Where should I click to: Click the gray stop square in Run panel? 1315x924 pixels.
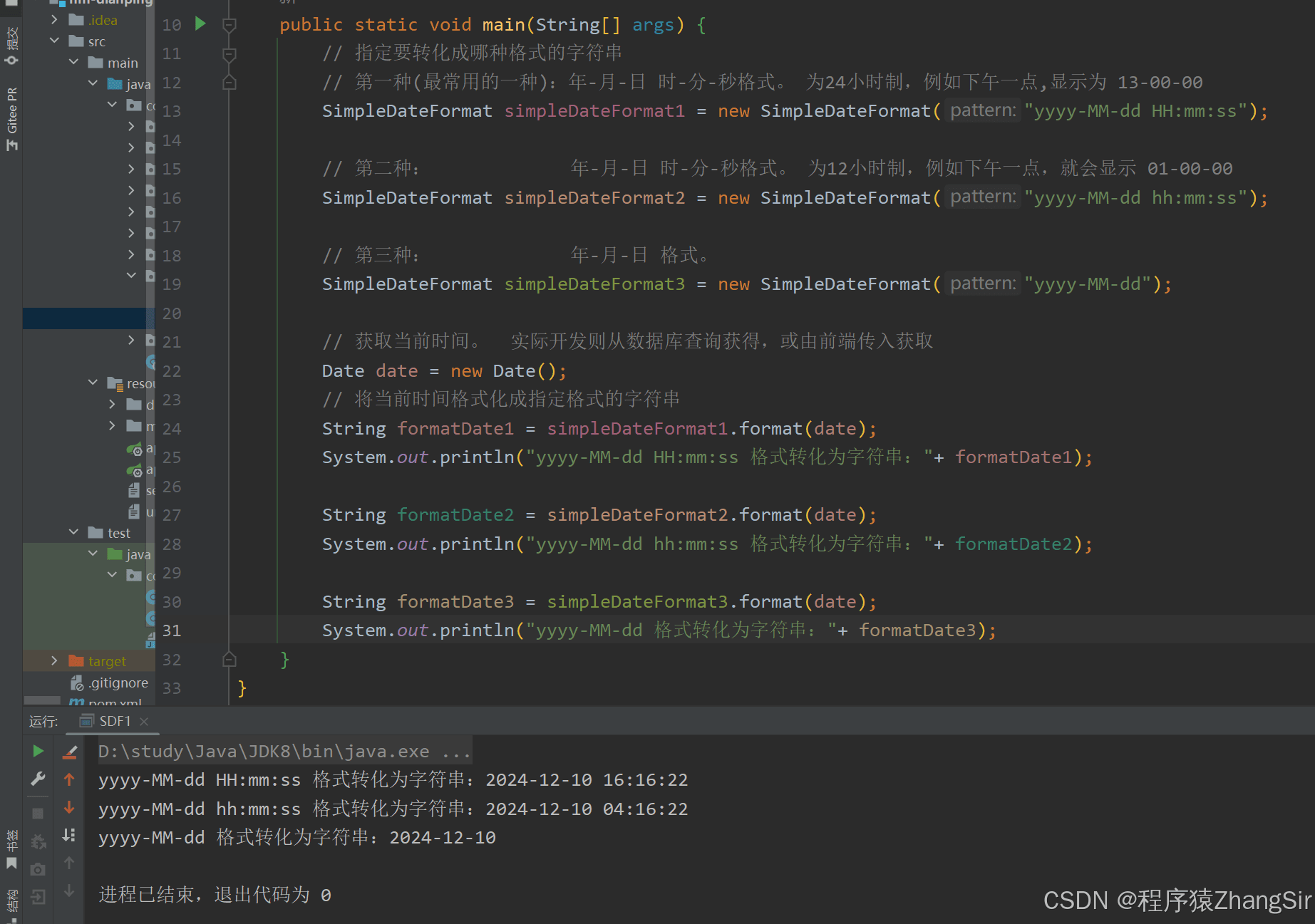point(38,813)
